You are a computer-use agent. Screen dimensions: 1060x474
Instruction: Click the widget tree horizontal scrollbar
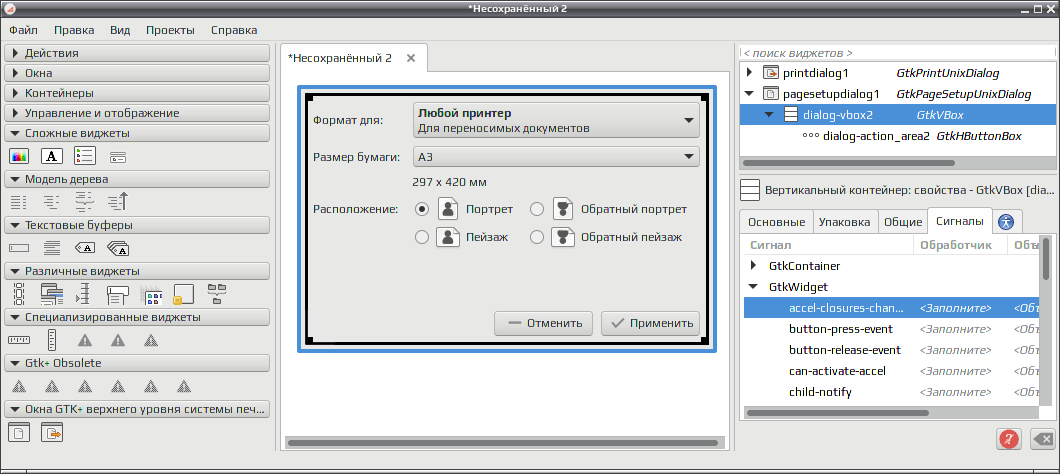(848, 163)
